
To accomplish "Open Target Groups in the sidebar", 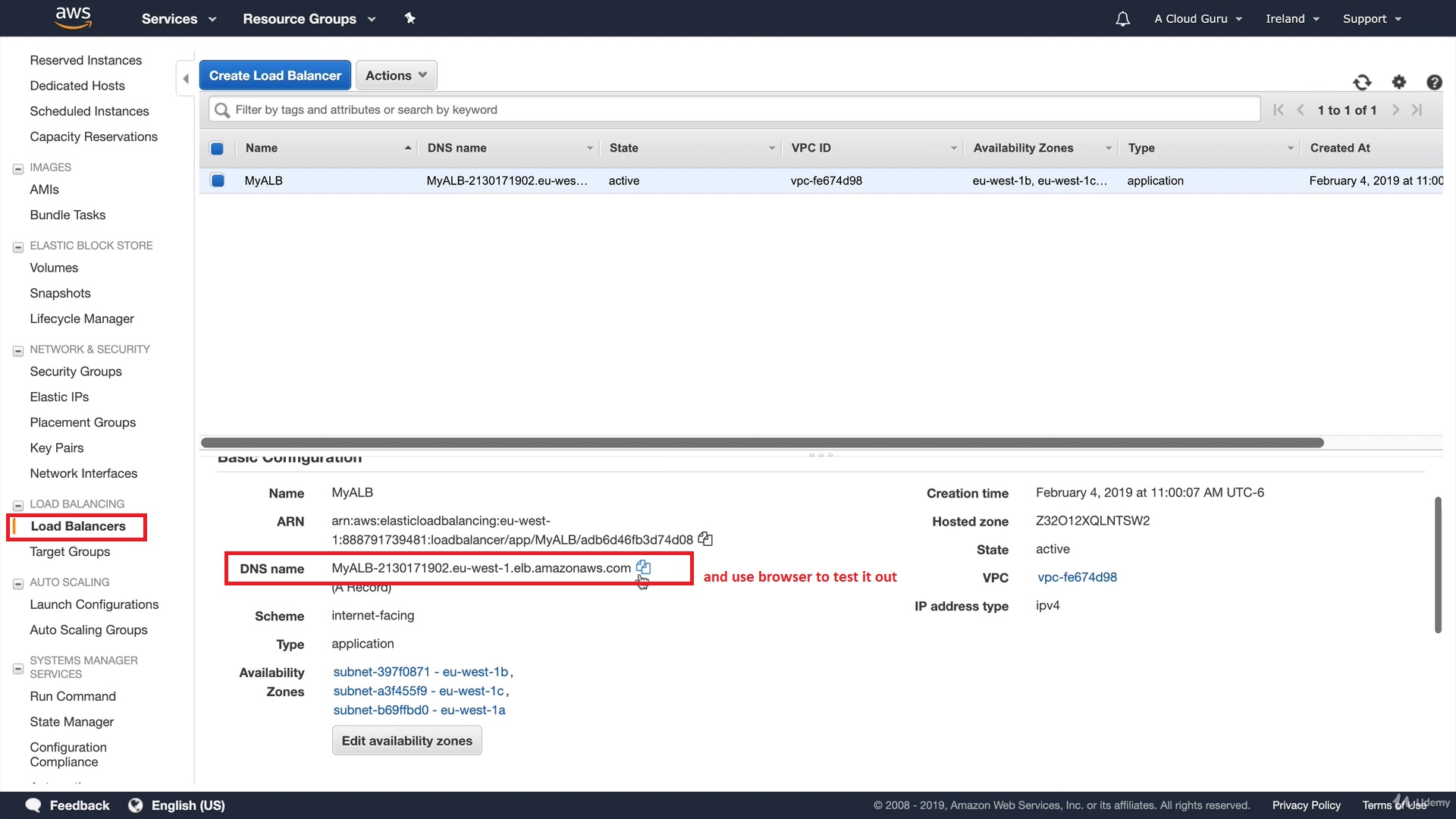I will [x=70, y=552].
